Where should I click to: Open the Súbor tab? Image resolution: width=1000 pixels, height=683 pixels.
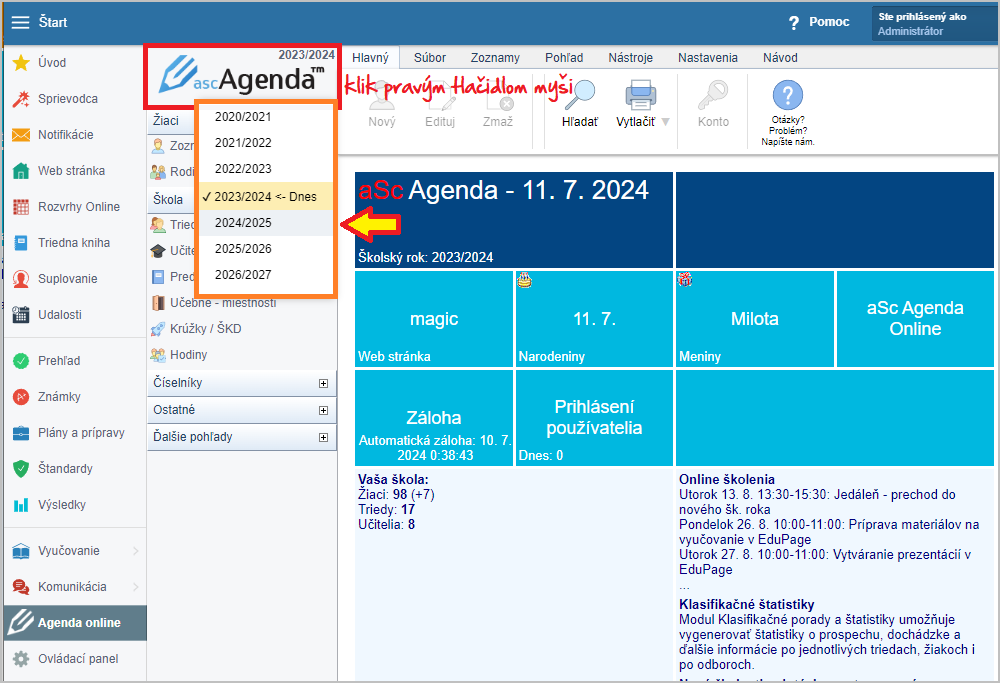point(430,57)
